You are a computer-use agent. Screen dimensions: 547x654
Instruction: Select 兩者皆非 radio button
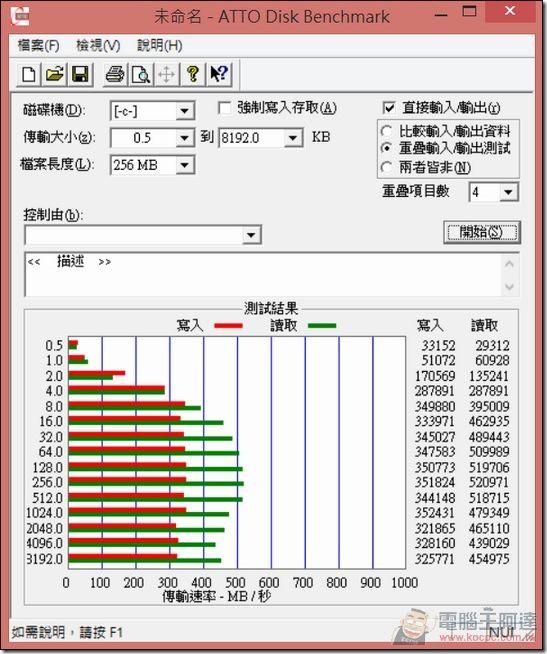[386, 167]
